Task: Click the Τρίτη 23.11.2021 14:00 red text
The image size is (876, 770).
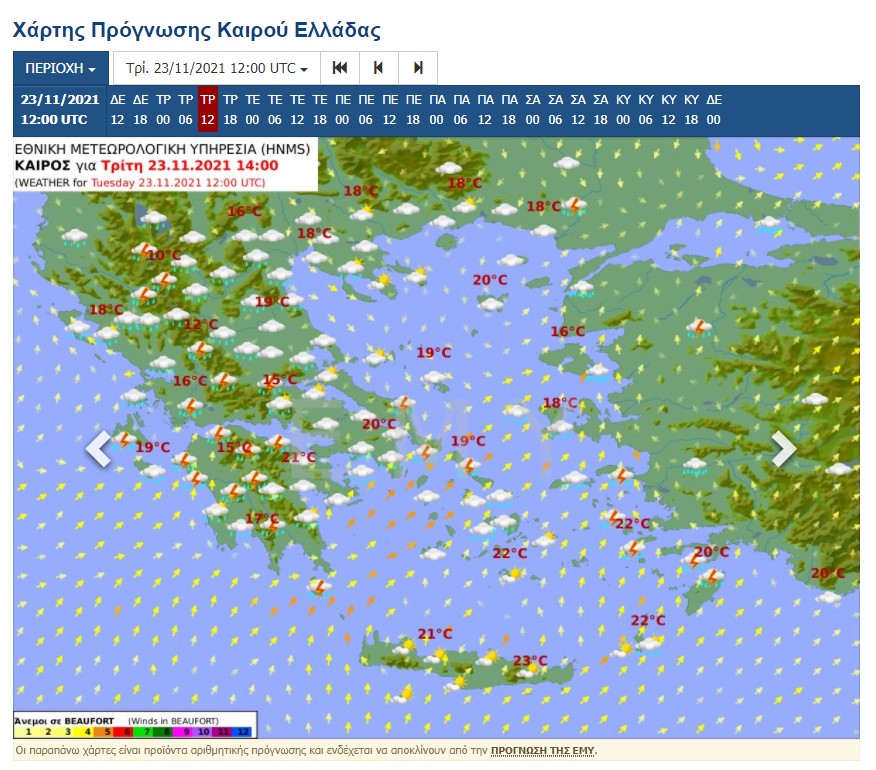Action: (x=190, y=165)
